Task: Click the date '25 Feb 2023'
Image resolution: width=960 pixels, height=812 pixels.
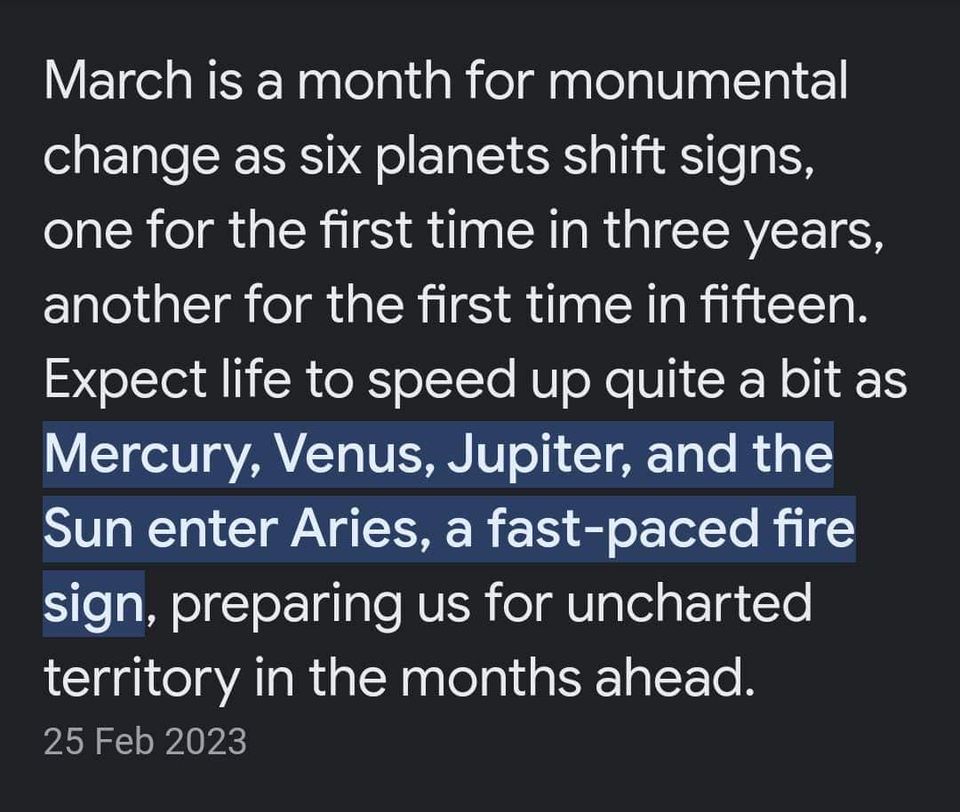Action: [145, 742]
